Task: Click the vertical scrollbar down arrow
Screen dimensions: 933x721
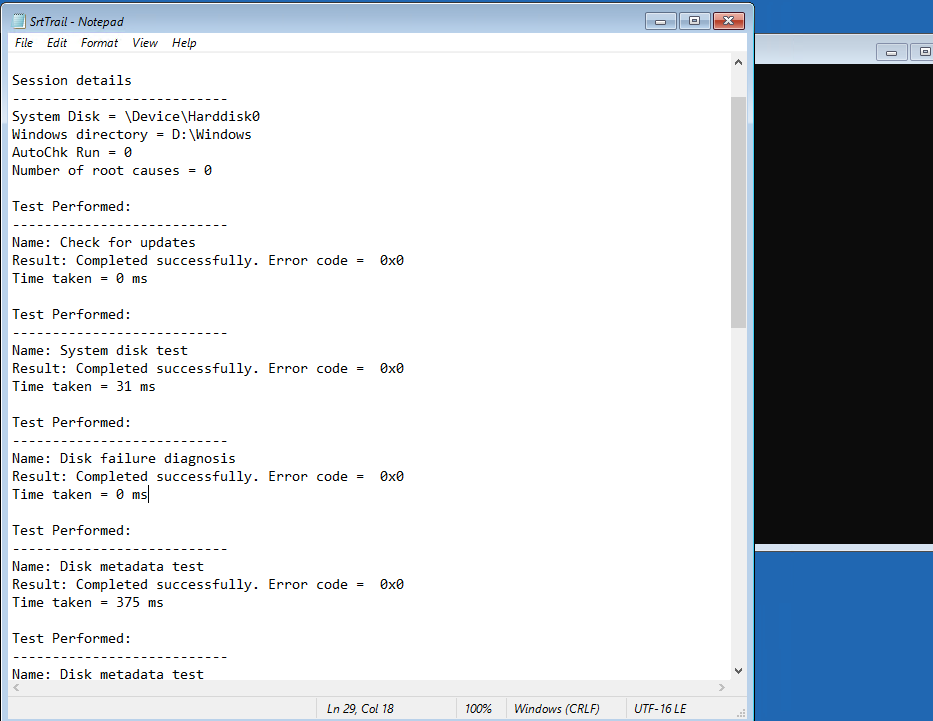Action: (738, 671)
